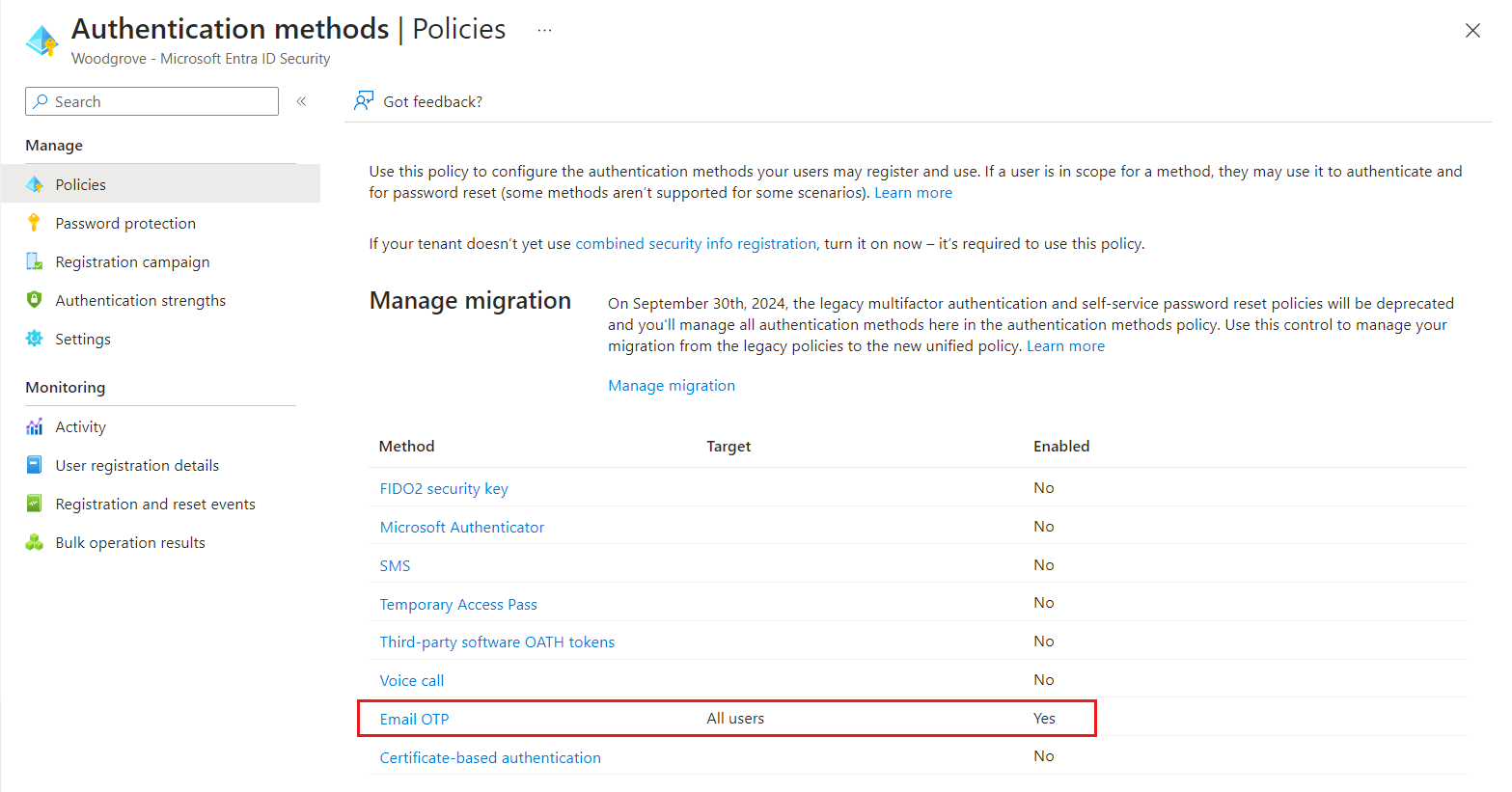Screen dimensions: 1512x792
Task: Open the Email OTP method
Action: [x=414, y=719]
